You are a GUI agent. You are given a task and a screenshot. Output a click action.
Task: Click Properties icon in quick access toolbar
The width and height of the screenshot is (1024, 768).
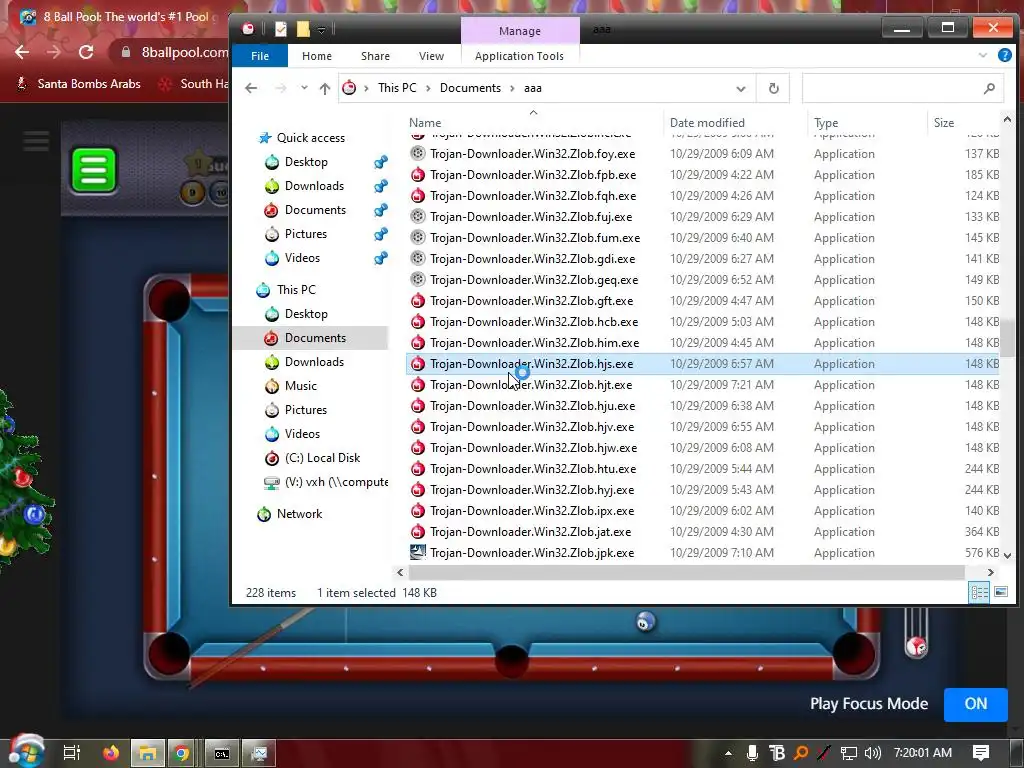click(281, 29)
